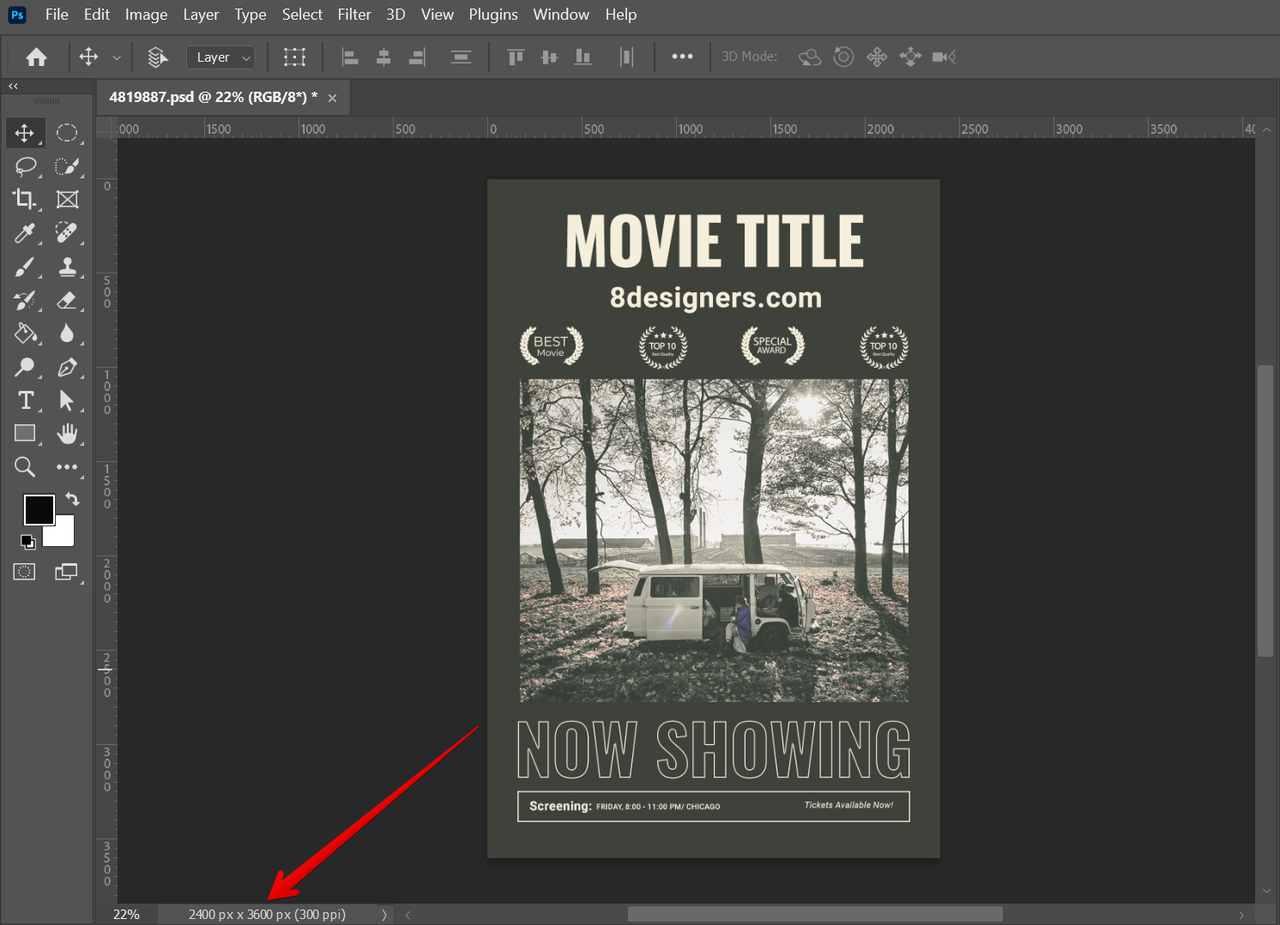The image size is (1280, 925).
Task: Click the horizontal scrollbar at the bottom
Action: click(814, 913)
